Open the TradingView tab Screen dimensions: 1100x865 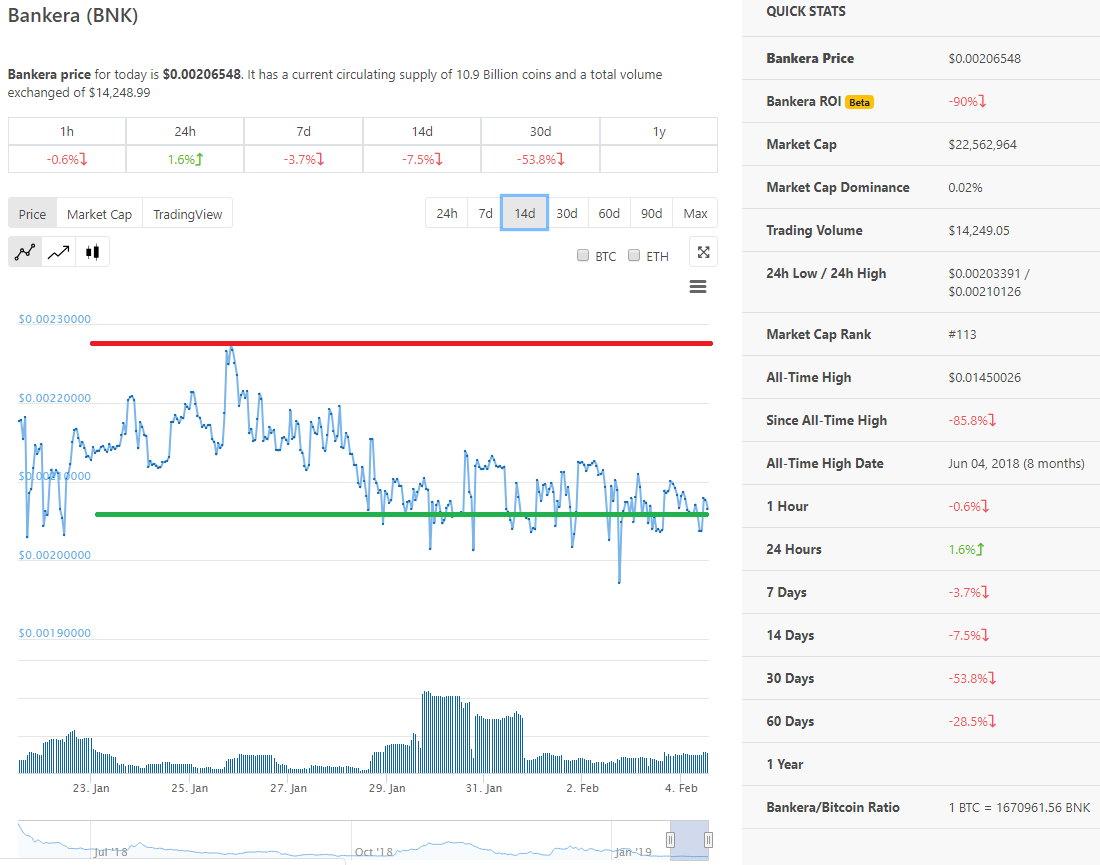pos(187,214)
